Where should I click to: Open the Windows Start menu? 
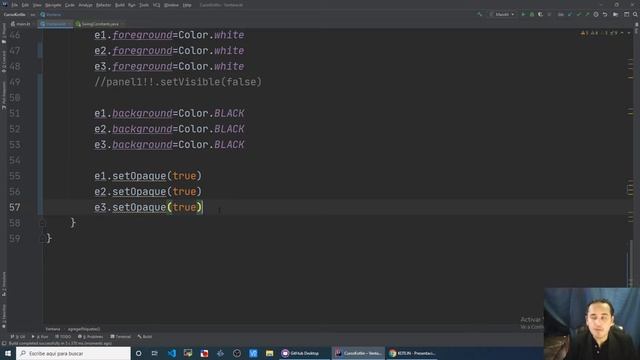[8, 353]
